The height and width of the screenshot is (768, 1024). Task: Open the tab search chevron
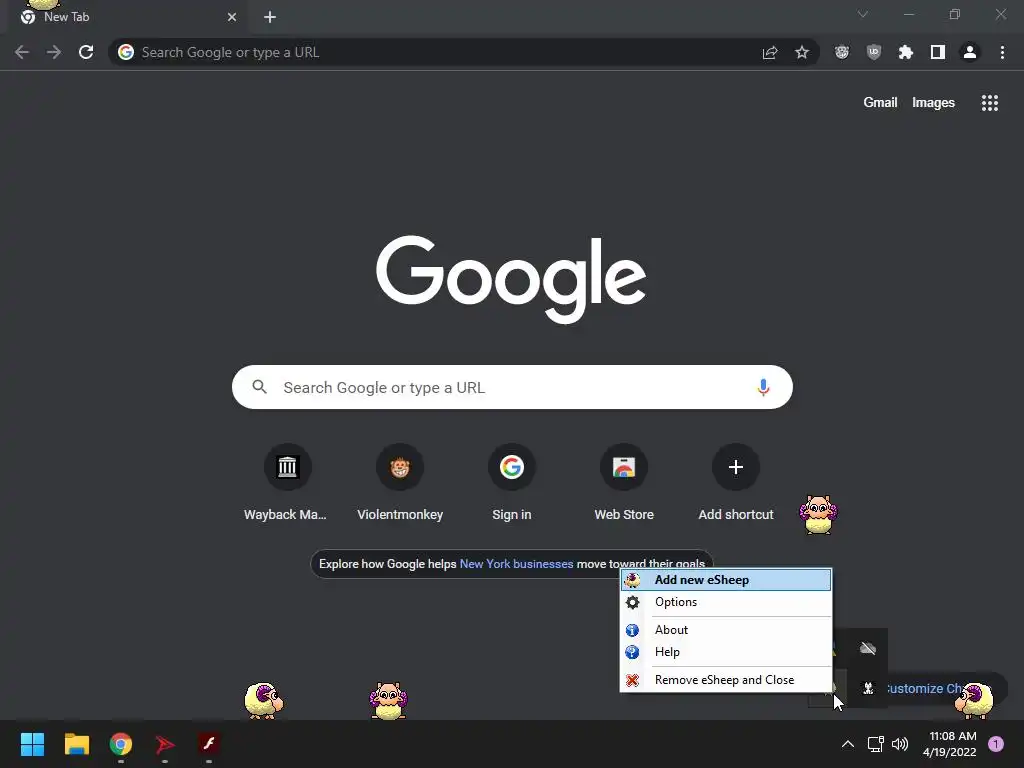863,14
